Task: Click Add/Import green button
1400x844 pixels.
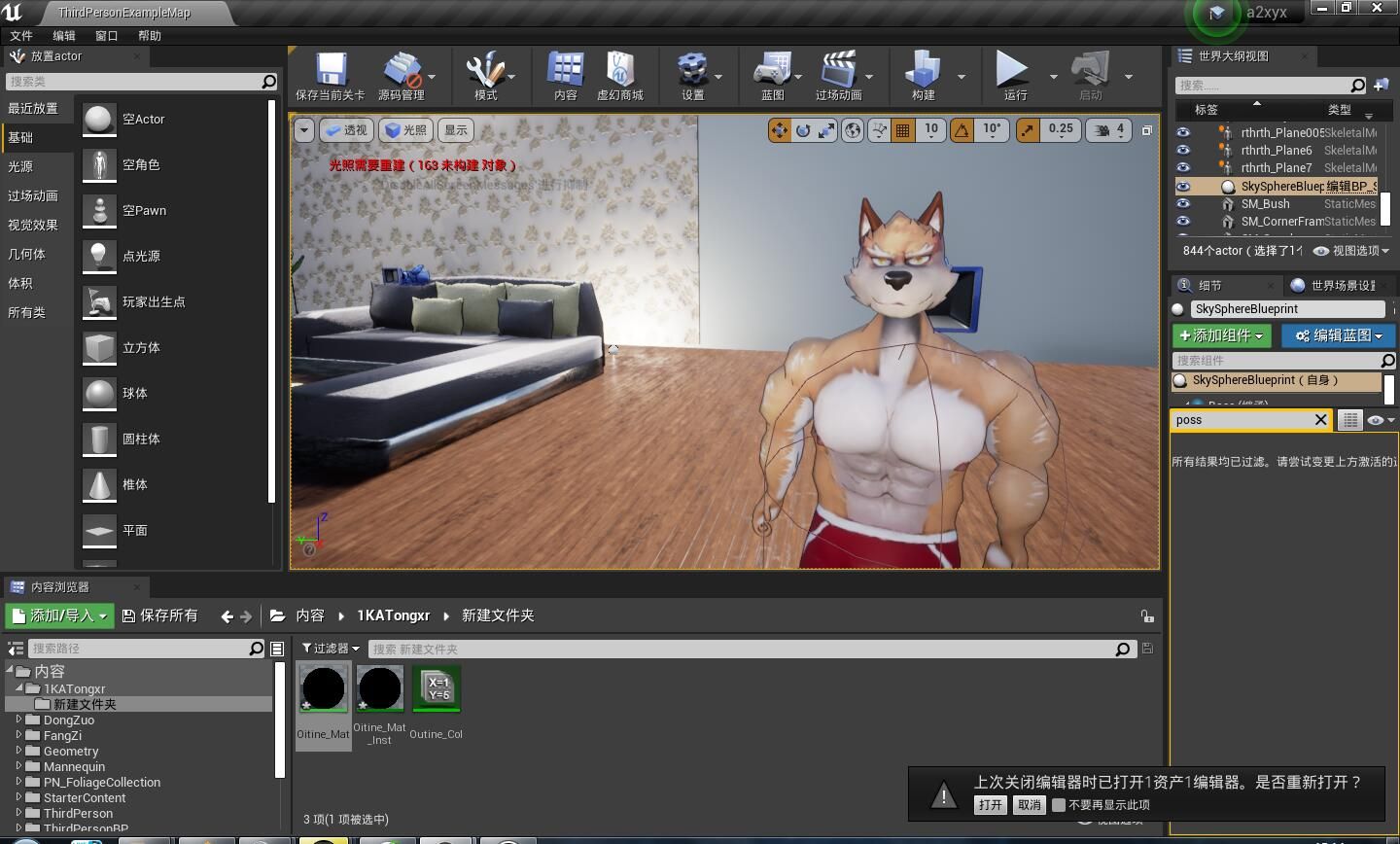Action: click(x=60, y=615)
